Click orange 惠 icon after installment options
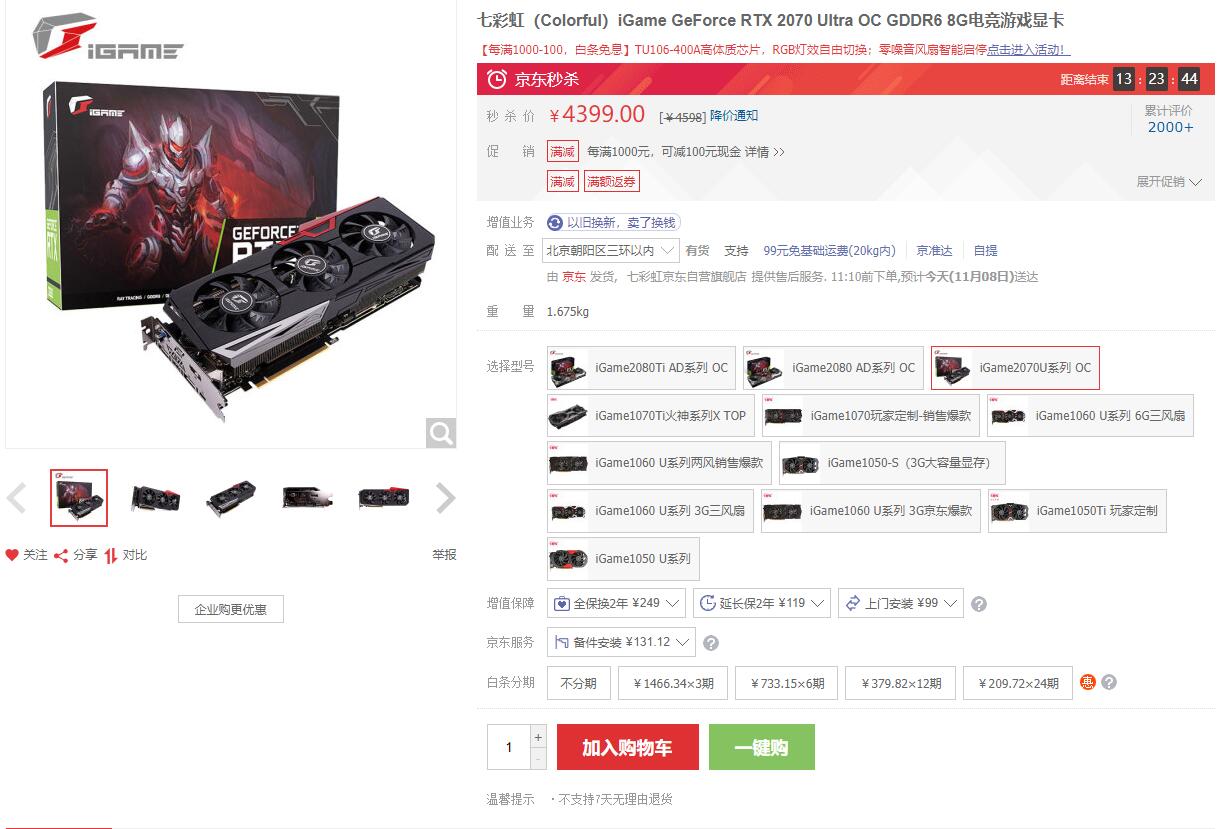Viewport: 1228px width, 829px height. coord(1088,683)
